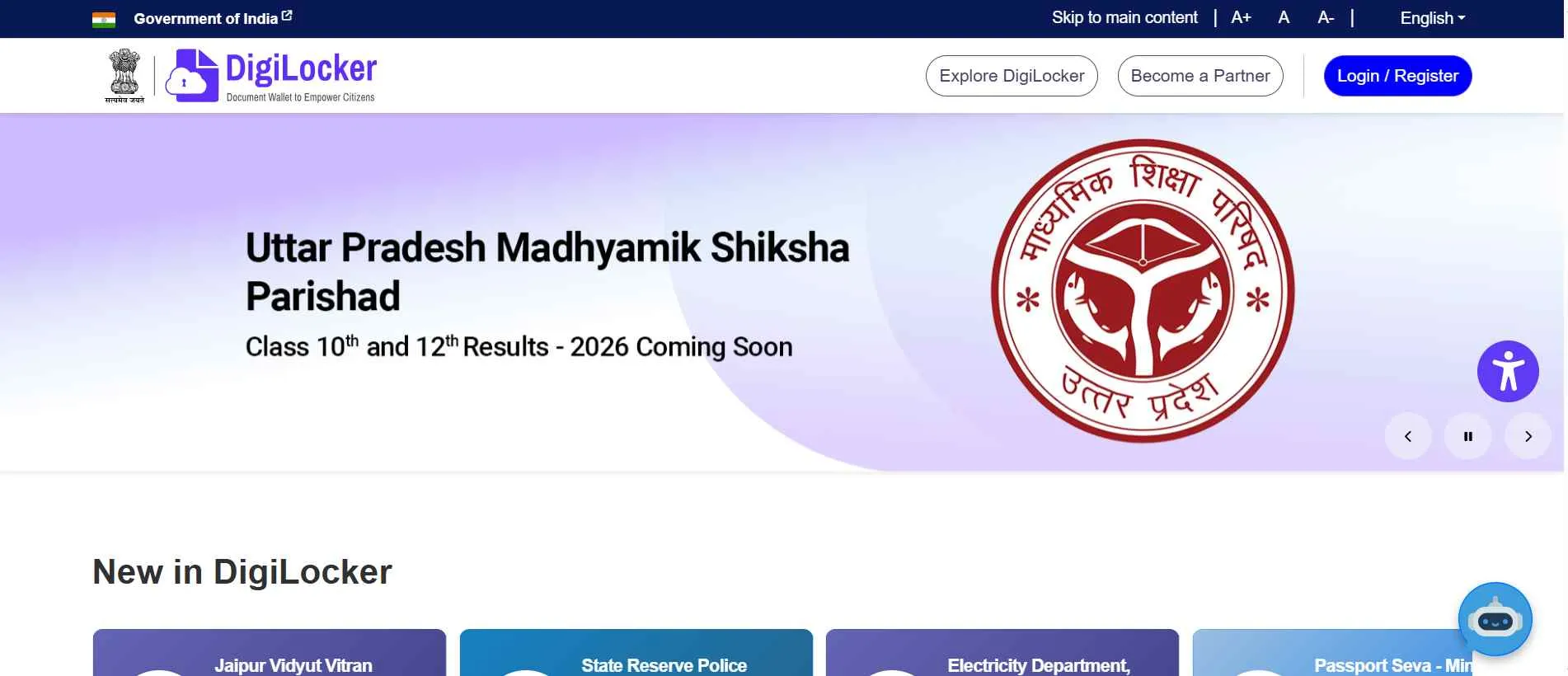1568x676 pixels.
Task: Click the Uttar Pradesh Madhyamik Shiksha Parishad seal
Action: click(1143, 291)
